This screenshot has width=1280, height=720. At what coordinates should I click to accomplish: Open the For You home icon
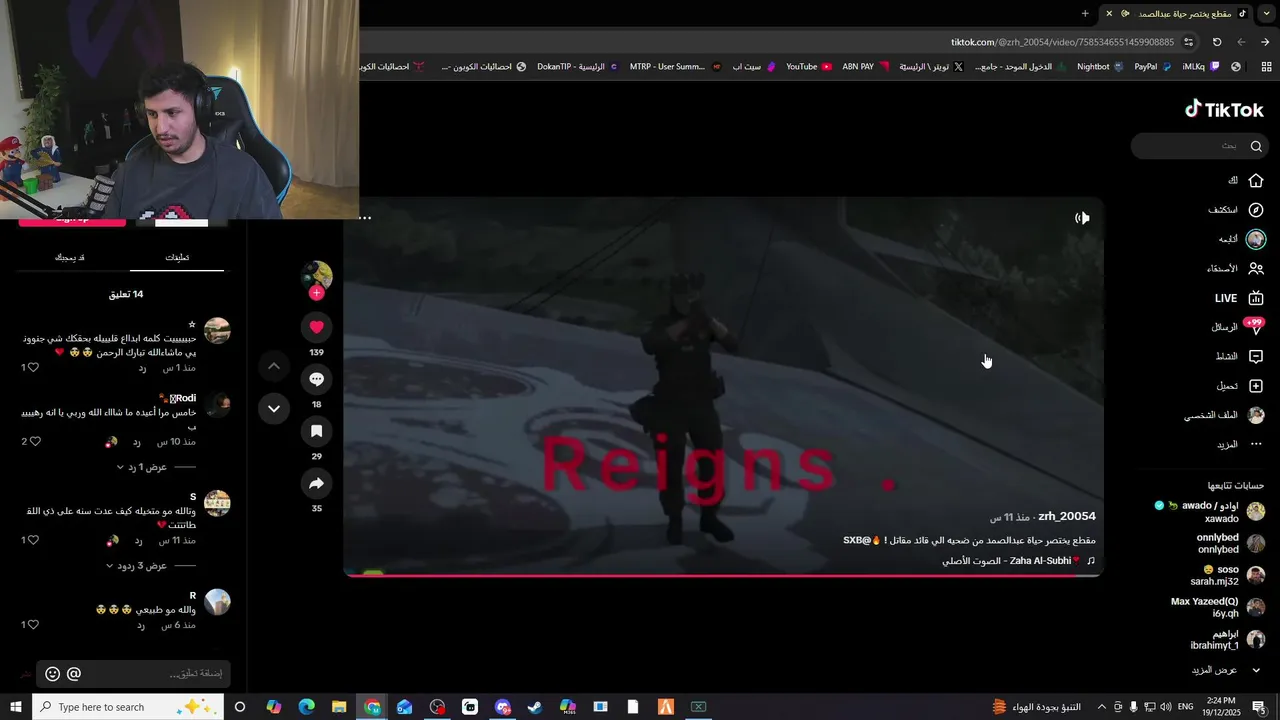(1255, 181)
